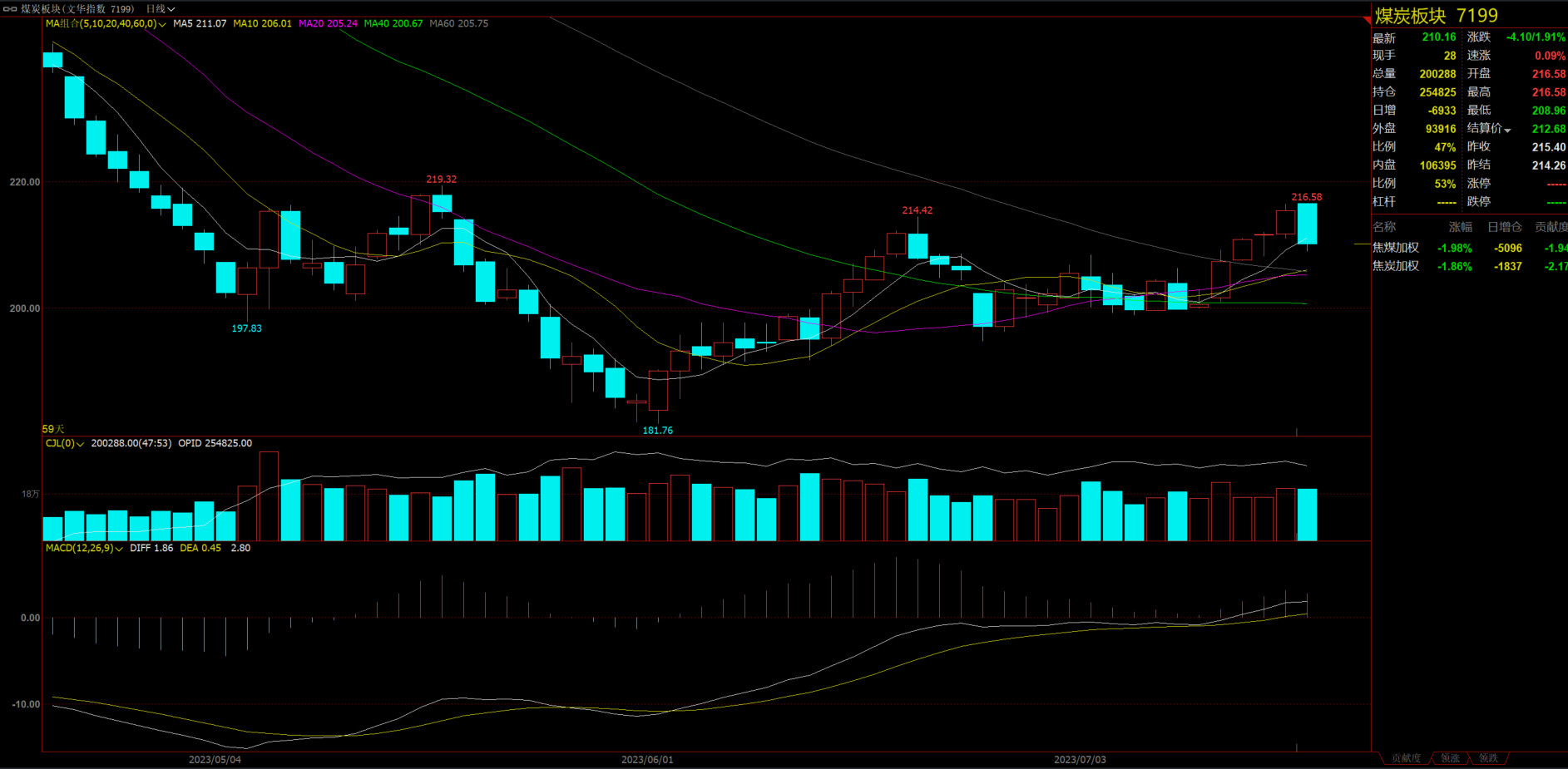1568x769 pixels.
Task: Click the MA60 205.75 label
Action: (458, 23)
